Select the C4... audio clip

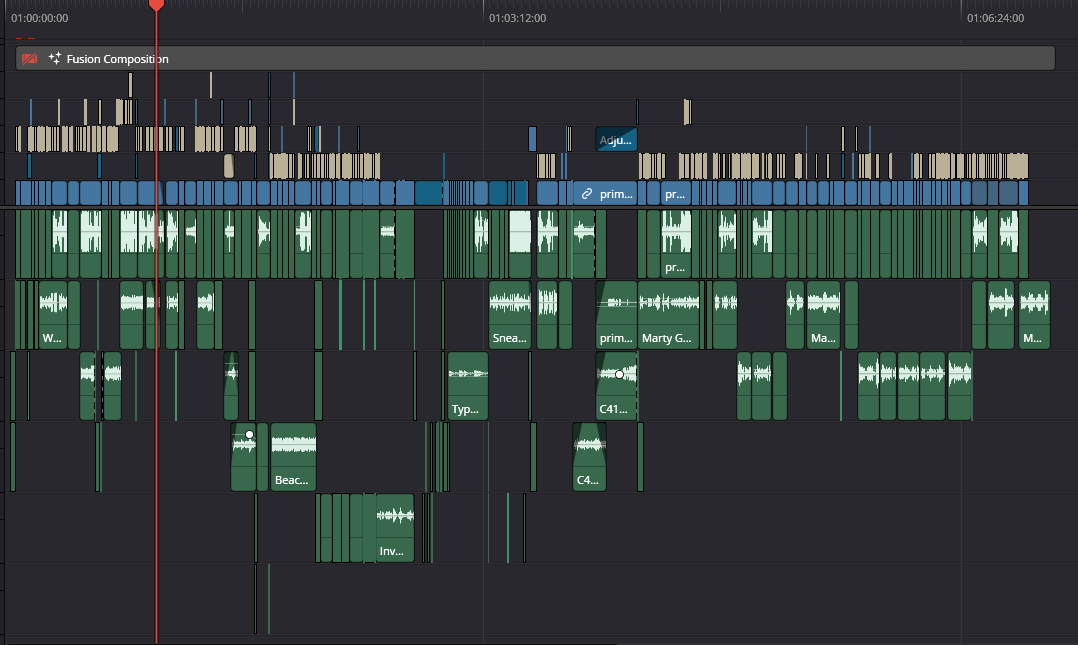coord(589,457)
